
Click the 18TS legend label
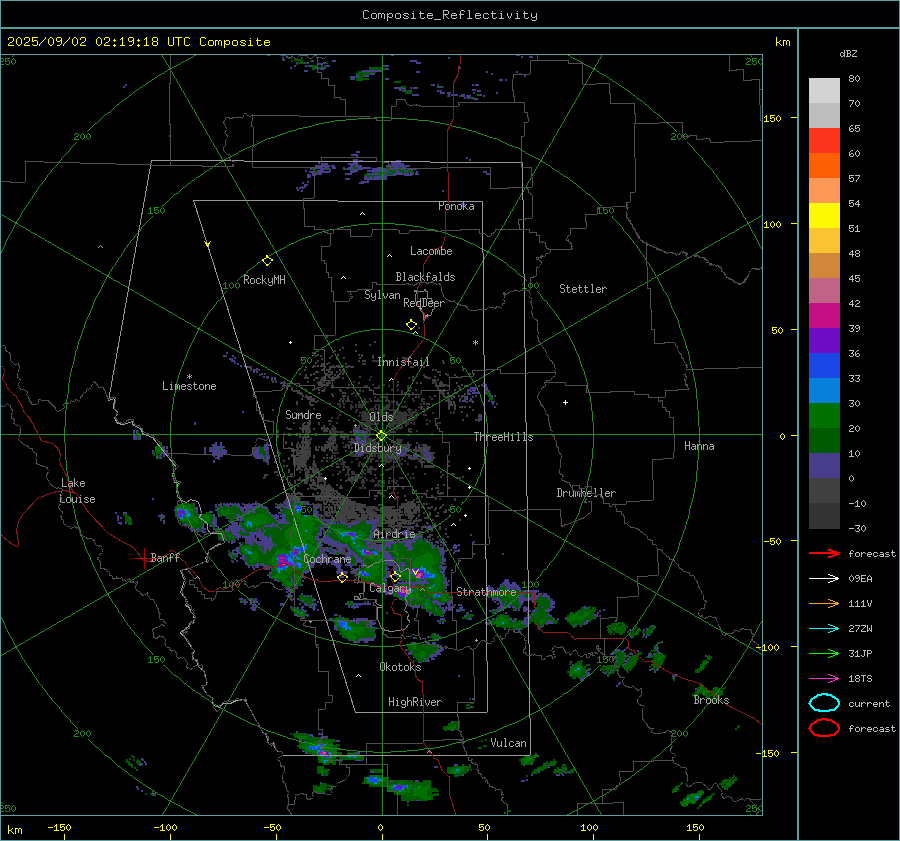click(x=860, y=679)
